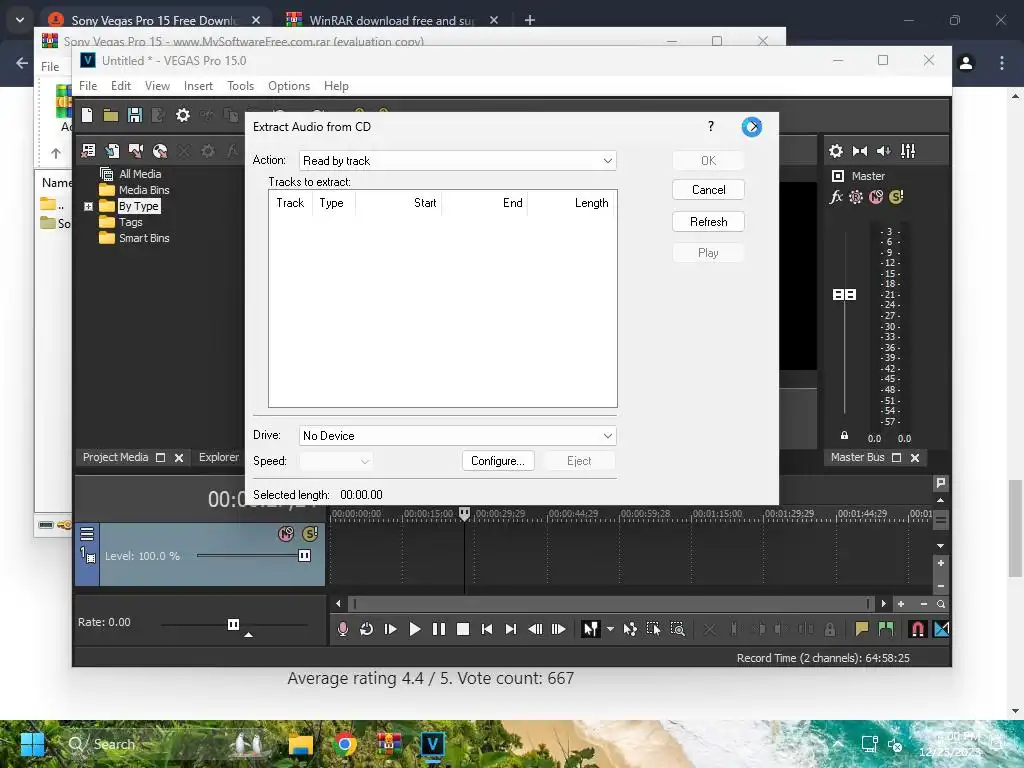Screen dimensions: 1024x768
Task: Select the Envelope Edit tool
Action: [630, 629]
